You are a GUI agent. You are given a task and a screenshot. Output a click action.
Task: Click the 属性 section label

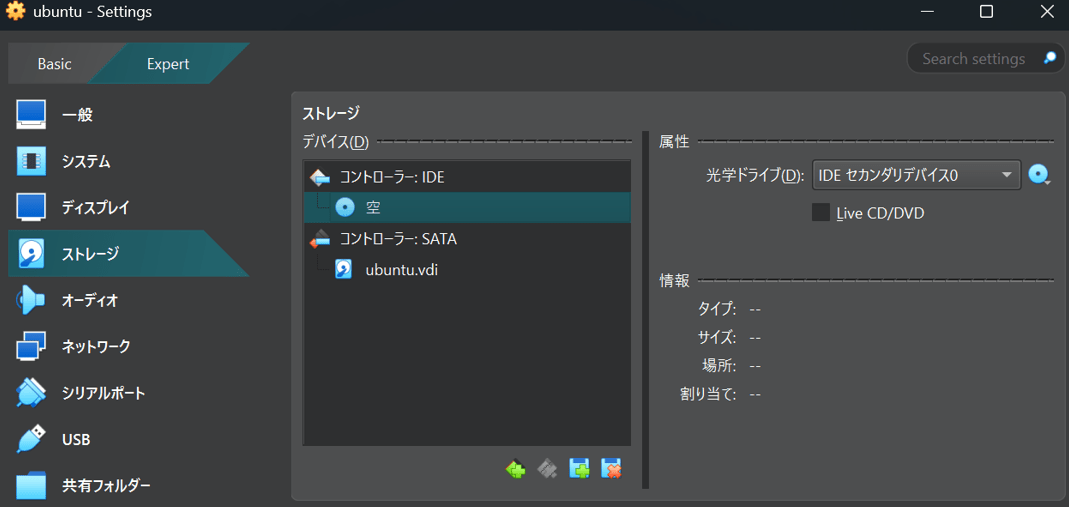point(674,142)
